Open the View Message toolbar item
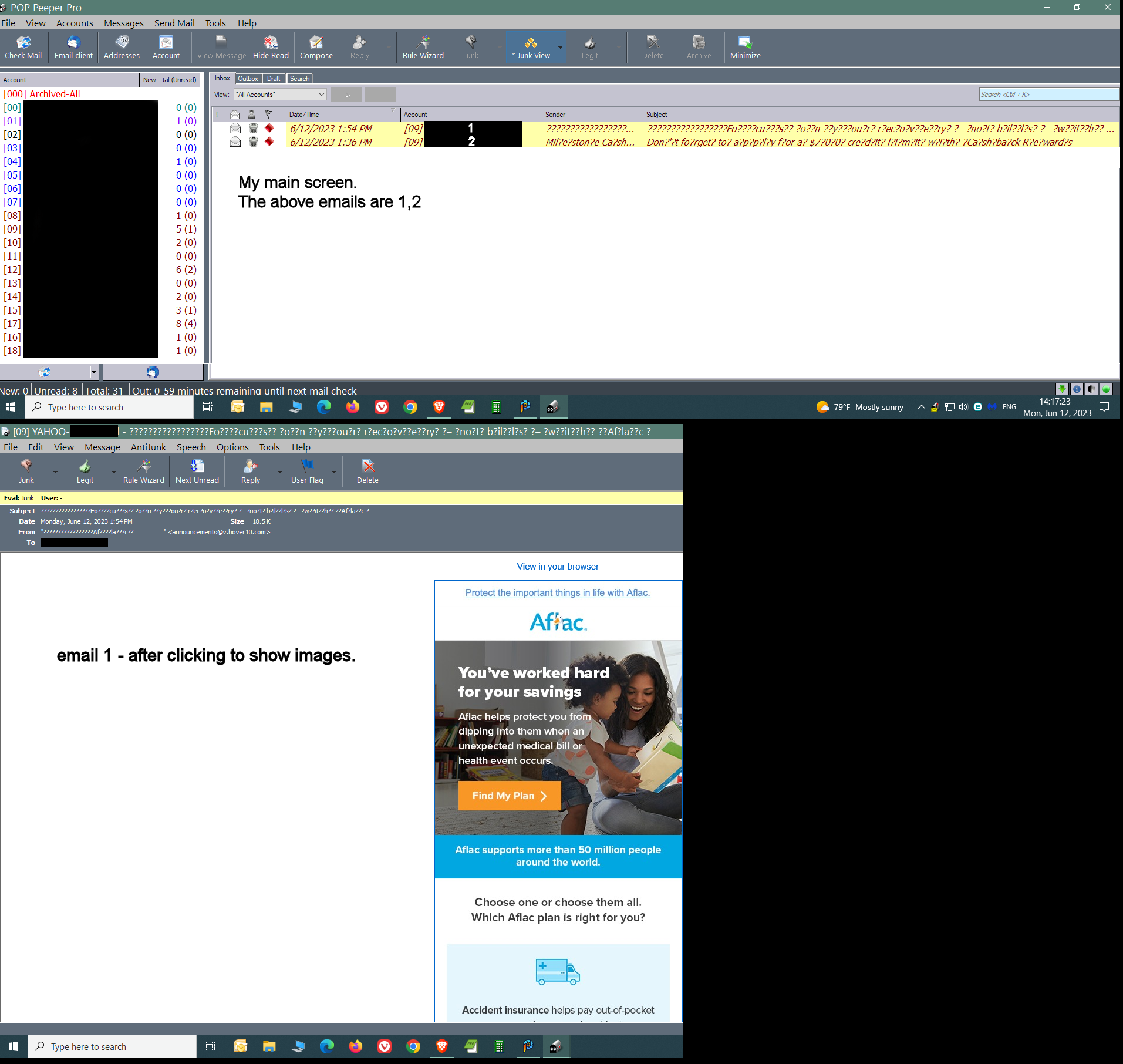This screenshot has height=1064, width=1123. 221,48
